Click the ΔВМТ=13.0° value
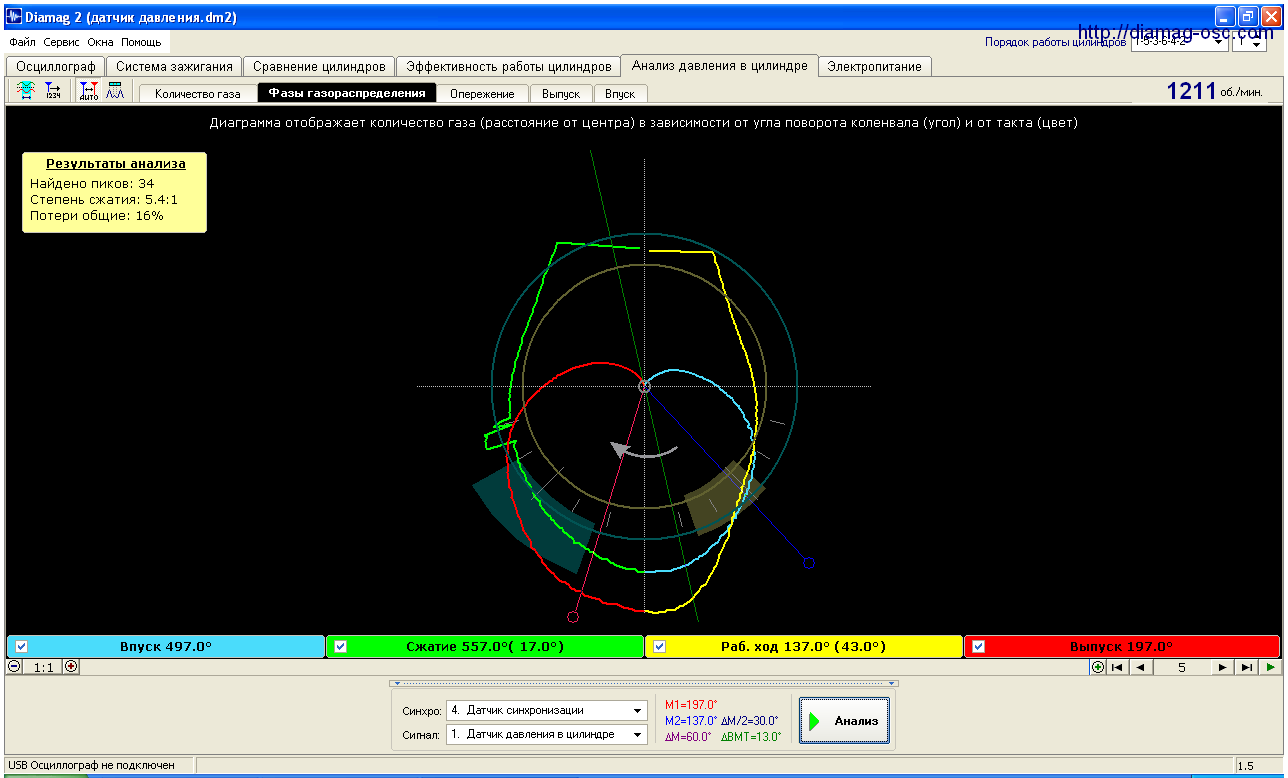The height and width of the screenshot is (778, 1288). coord(749,737)
